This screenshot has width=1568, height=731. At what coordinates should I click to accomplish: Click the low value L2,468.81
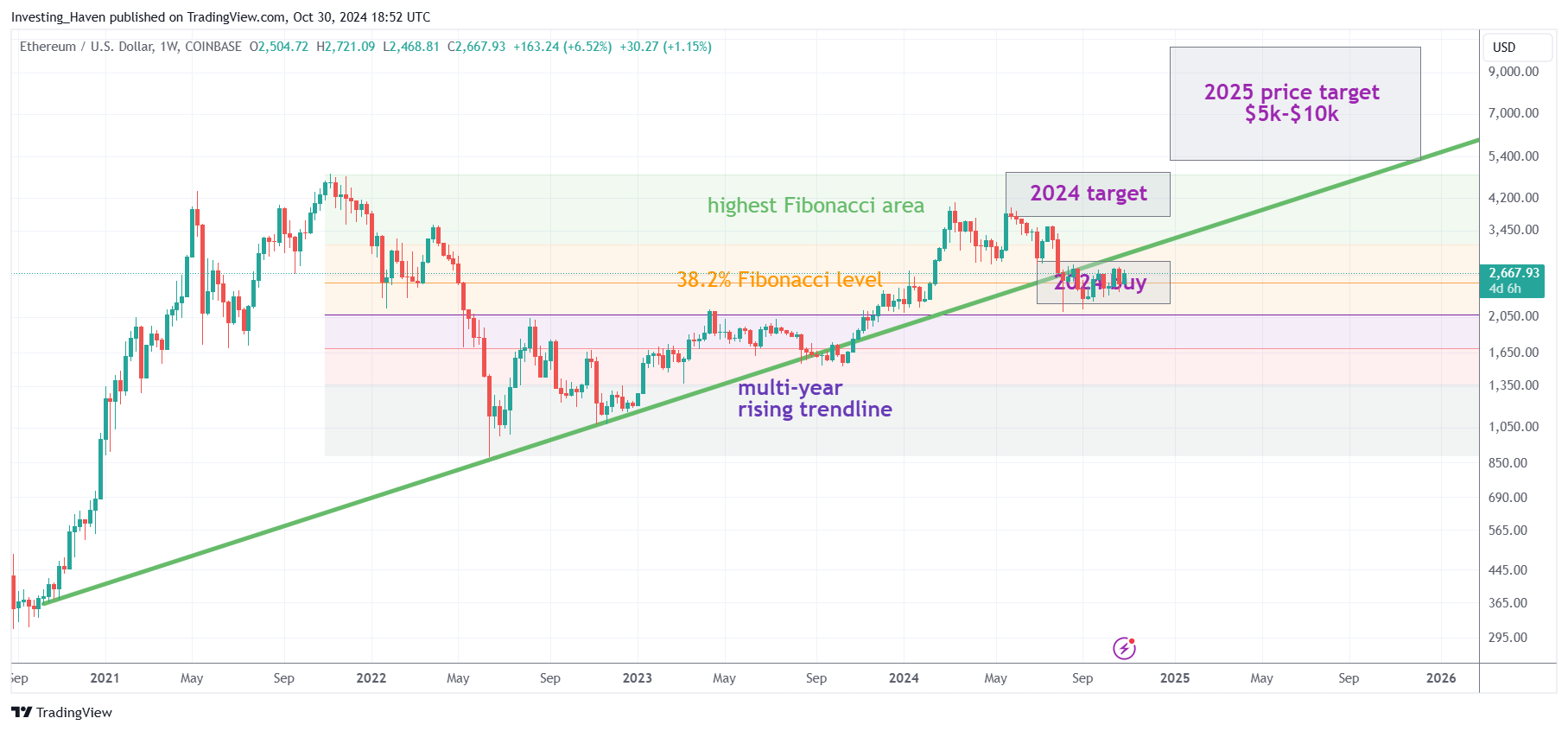(411, 47)
